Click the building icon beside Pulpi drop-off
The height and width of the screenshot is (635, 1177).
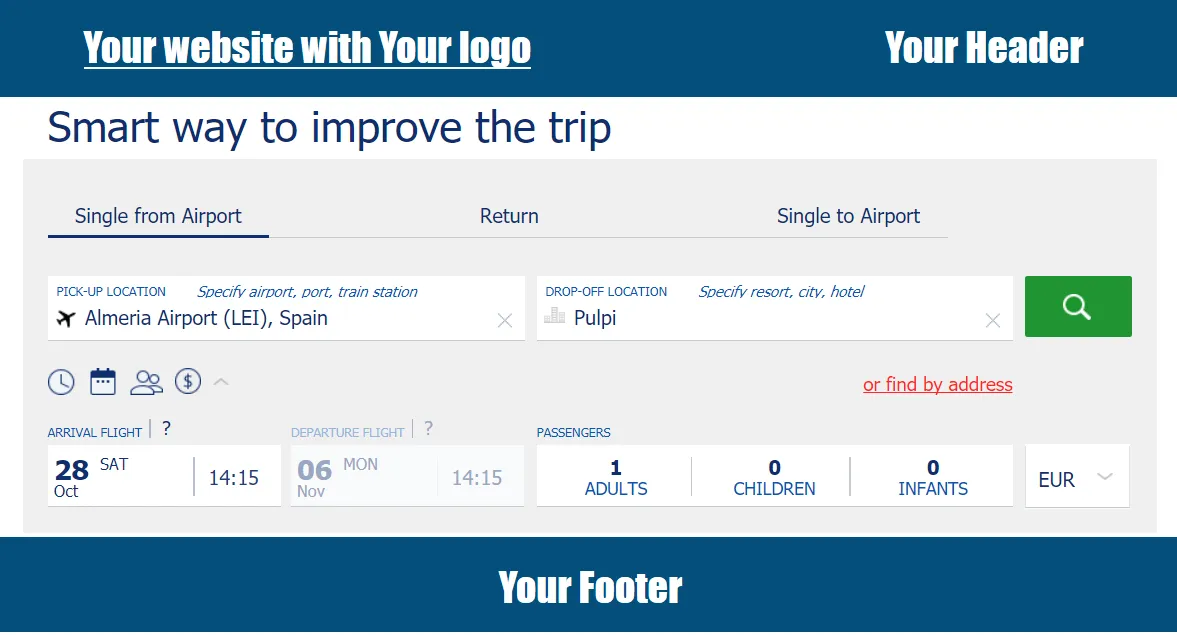(x=556, y=317)
